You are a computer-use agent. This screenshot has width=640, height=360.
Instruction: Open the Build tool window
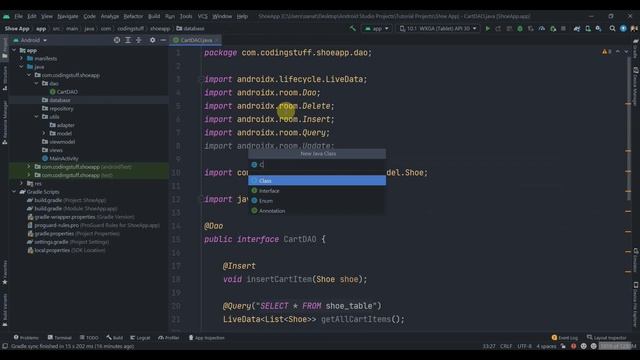pos(115,338)
